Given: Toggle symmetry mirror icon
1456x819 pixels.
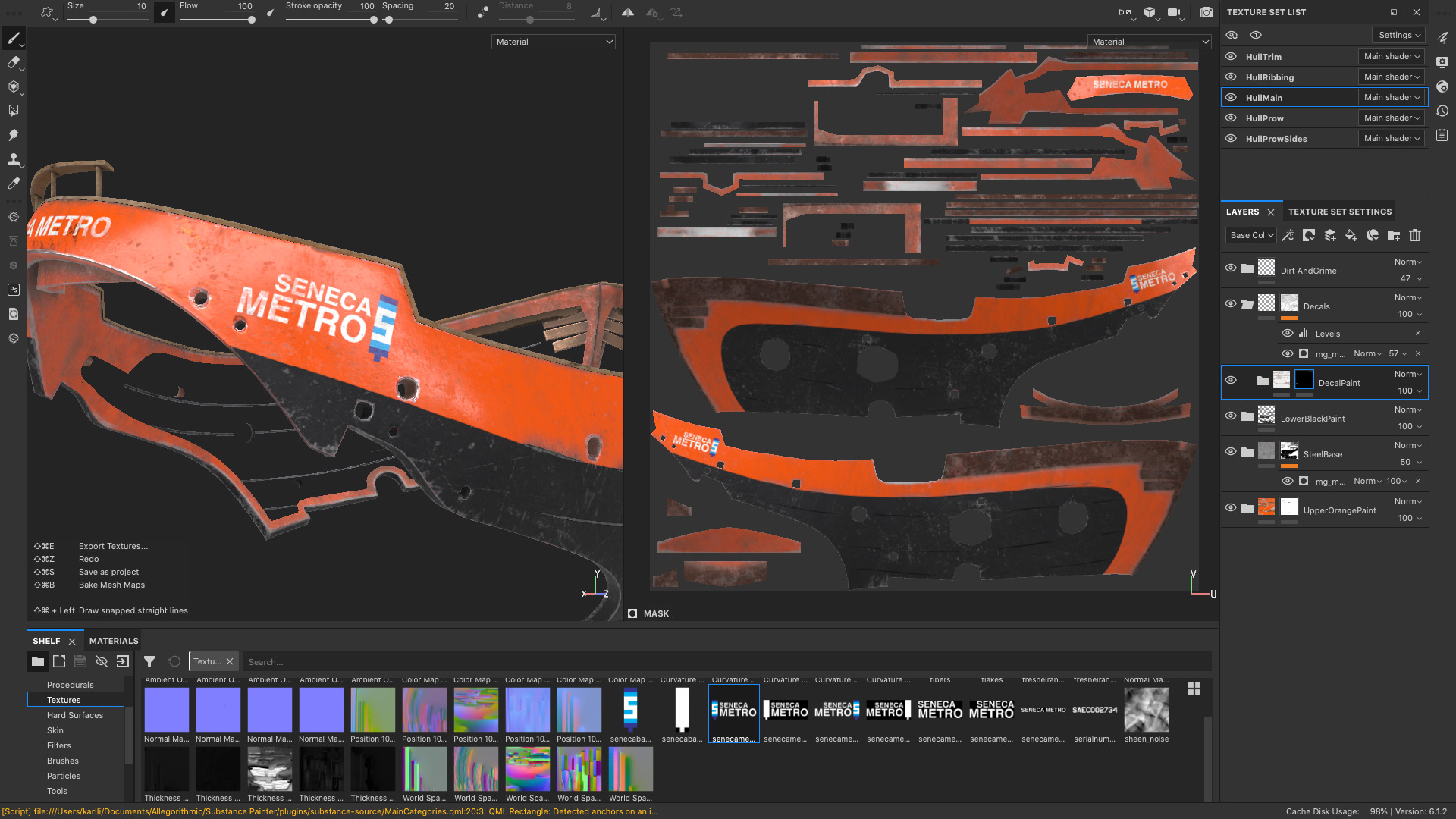Looking at the screenshot, I should pos(628,12).
